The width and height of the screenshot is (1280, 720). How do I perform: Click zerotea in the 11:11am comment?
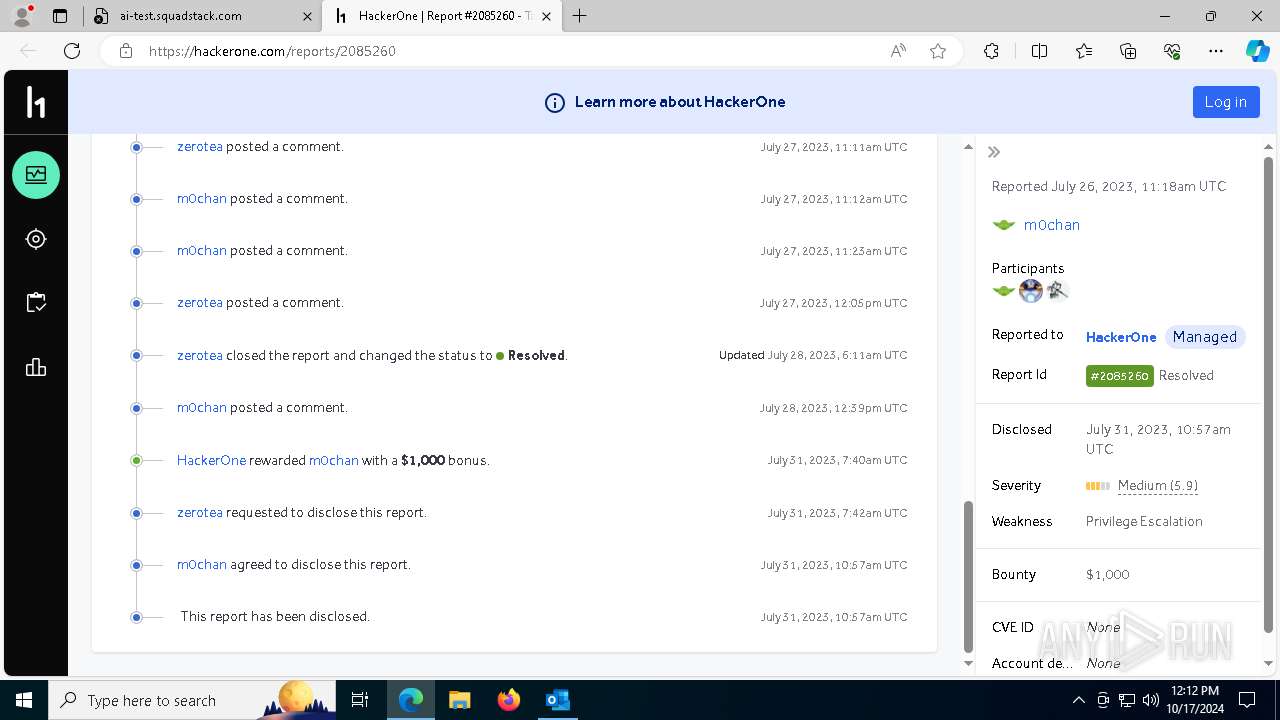200,147
